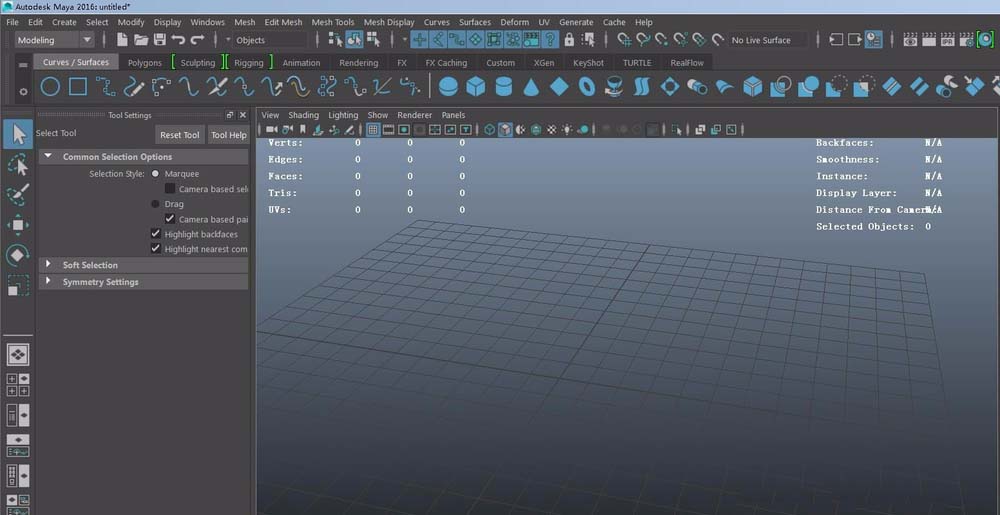The width and height of the screenshot is (1000, 515).
Task: Click the Snap to grids magnet icon
Action: coord(625,40)
